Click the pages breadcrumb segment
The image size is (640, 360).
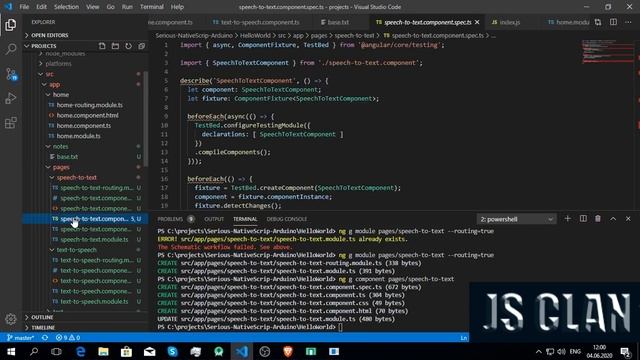319,36
